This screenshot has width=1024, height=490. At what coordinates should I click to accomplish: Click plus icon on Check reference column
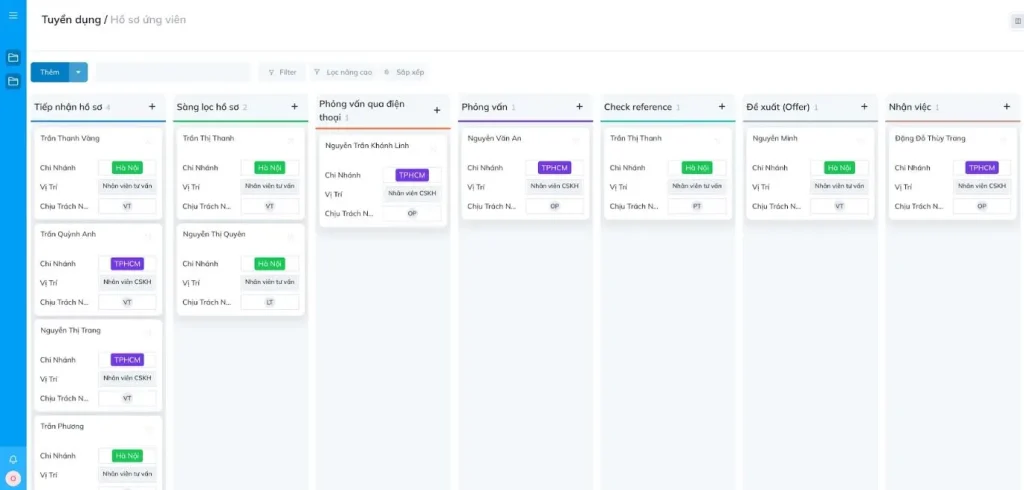click(x=722, y=107)
